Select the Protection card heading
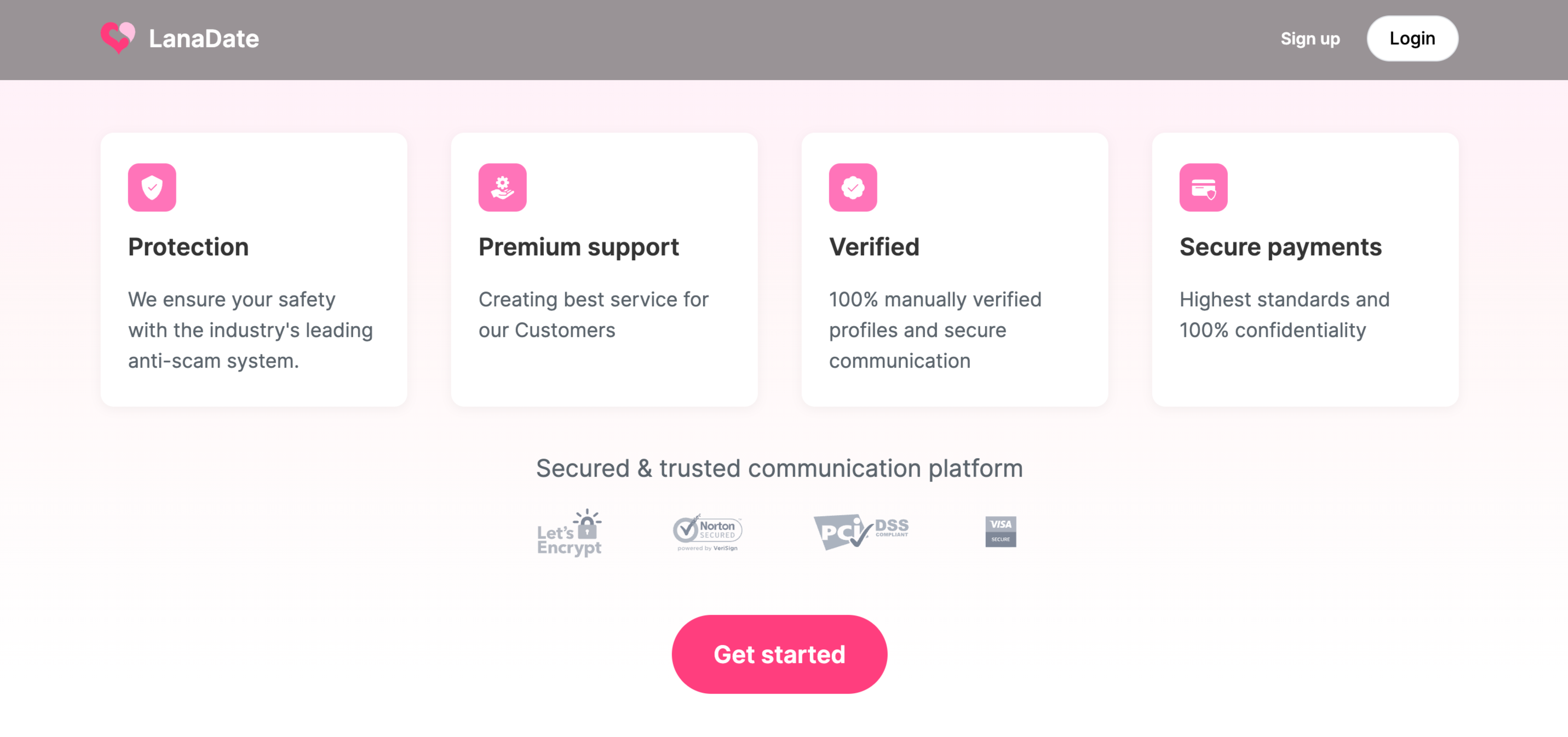 pos(188,247)
